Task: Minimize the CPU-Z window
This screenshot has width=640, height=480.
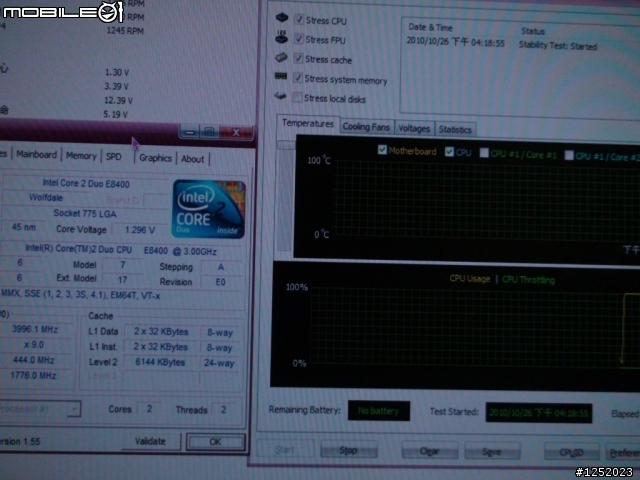Action: click(189, 132)
